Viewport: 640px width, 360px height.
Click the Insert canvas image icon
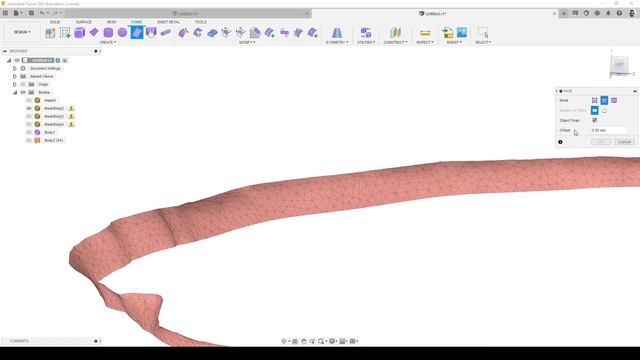462,32
